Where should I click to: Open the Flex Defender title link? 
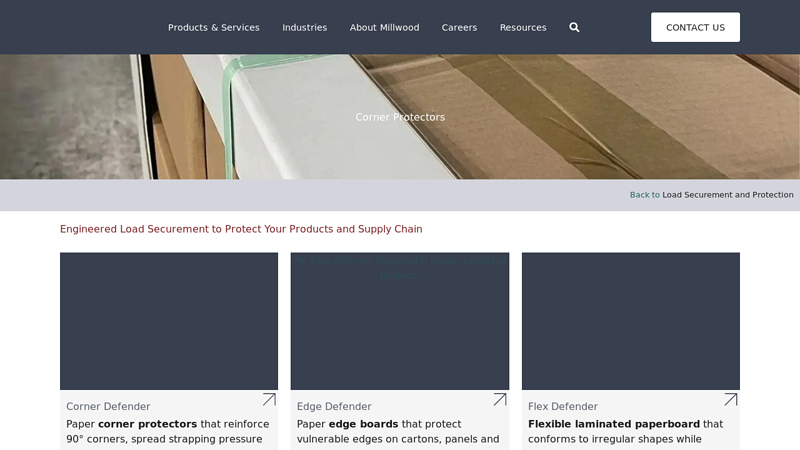563,407
